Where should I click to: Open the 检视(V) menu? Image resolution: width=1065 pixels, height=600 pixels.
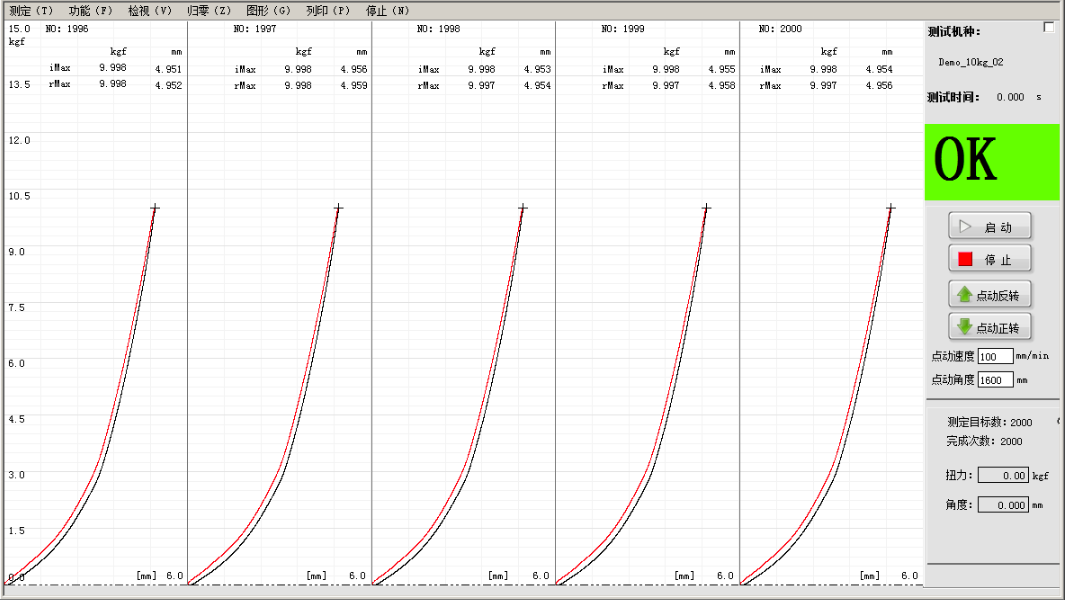(150, 10)
